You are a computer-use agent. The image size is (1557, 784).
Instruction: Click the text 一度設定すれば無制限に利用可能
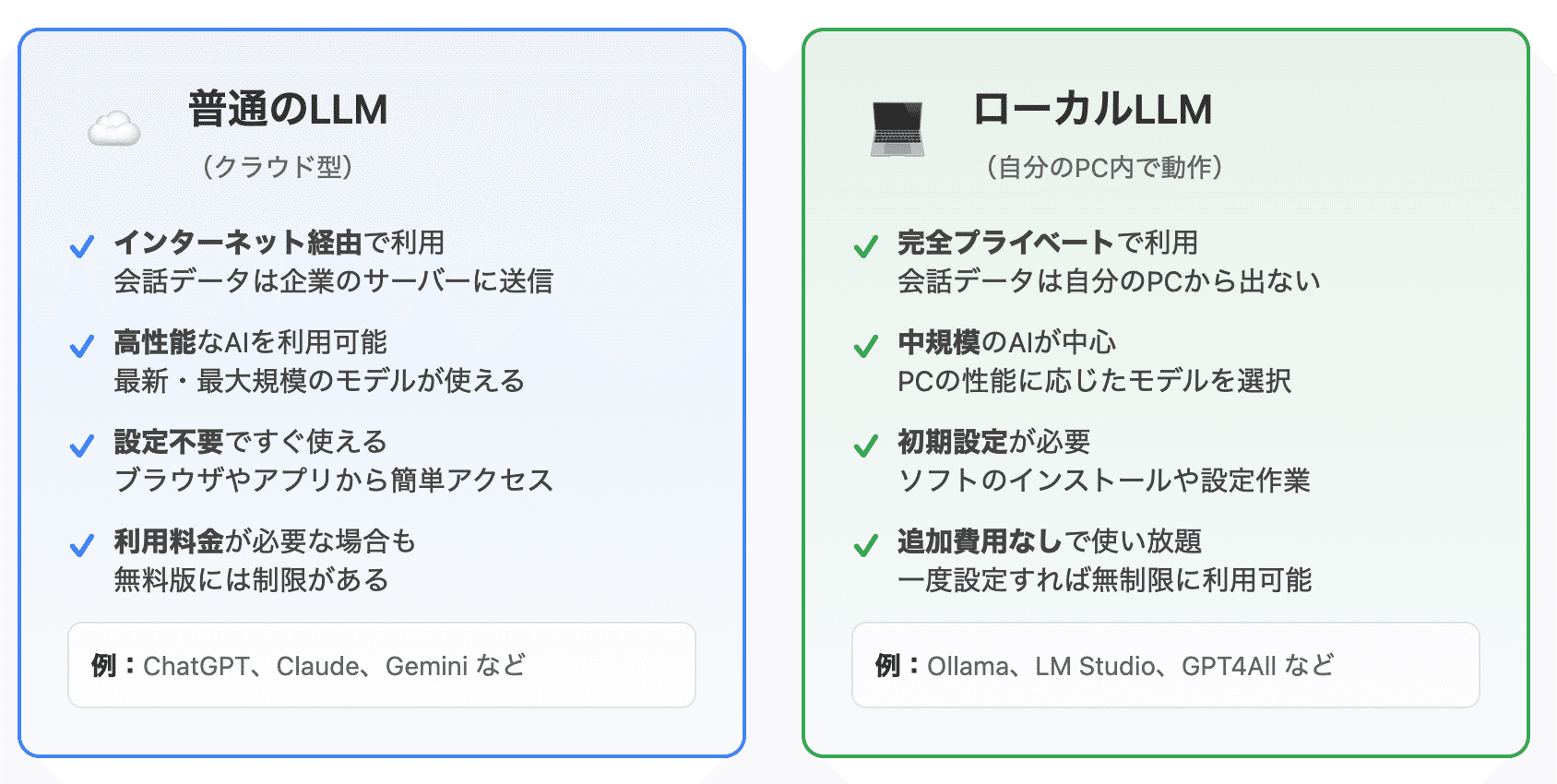click(1104, 580)
